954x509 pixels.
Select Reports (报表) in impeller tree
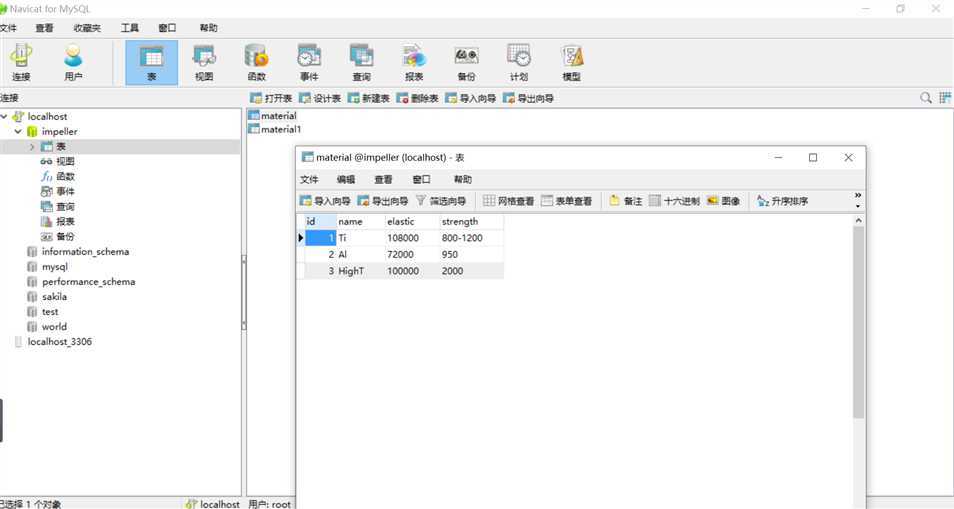tap(58, 221)
